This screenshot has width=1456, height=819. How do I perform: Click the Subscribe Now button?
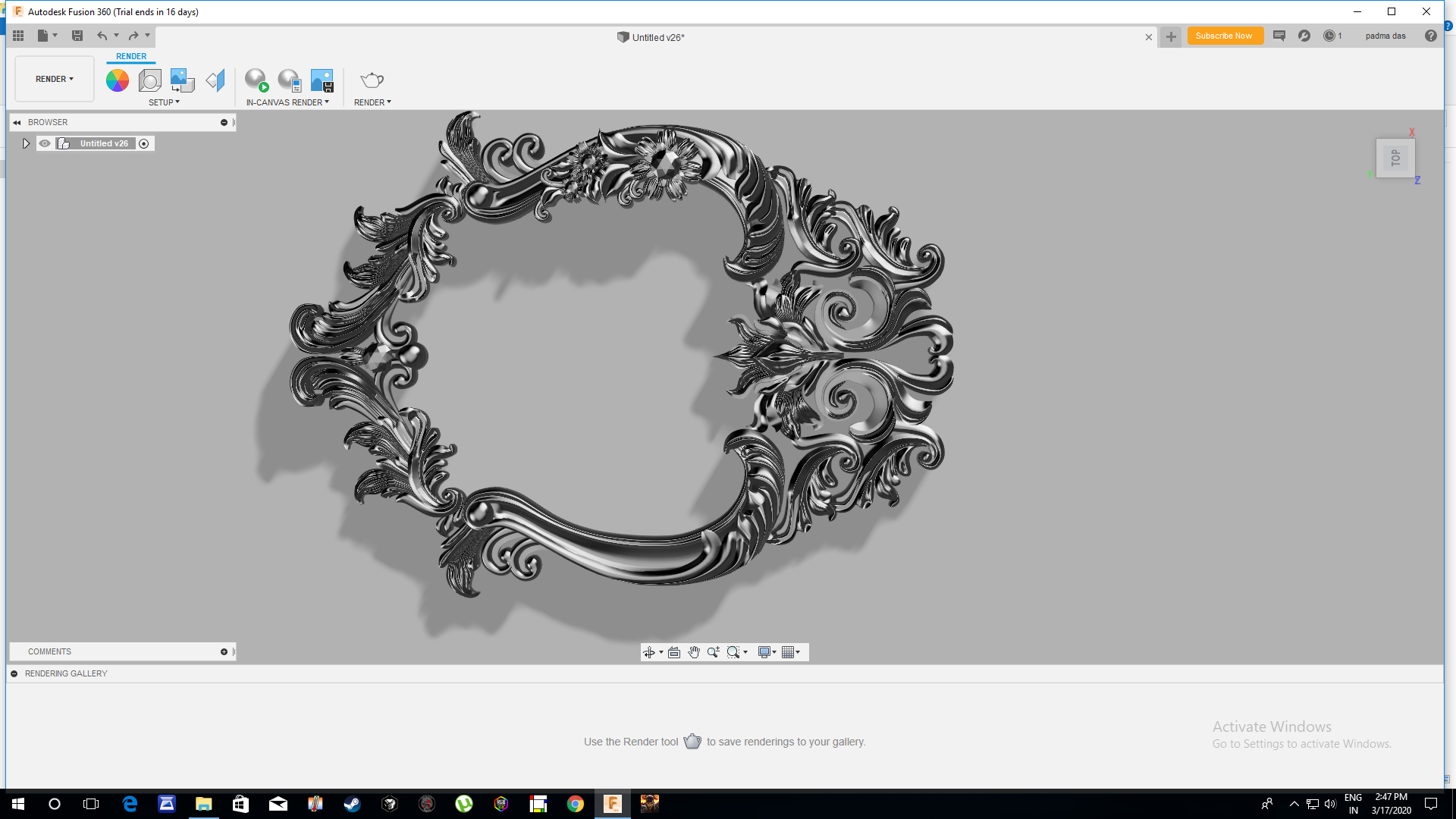[1224, 36]
